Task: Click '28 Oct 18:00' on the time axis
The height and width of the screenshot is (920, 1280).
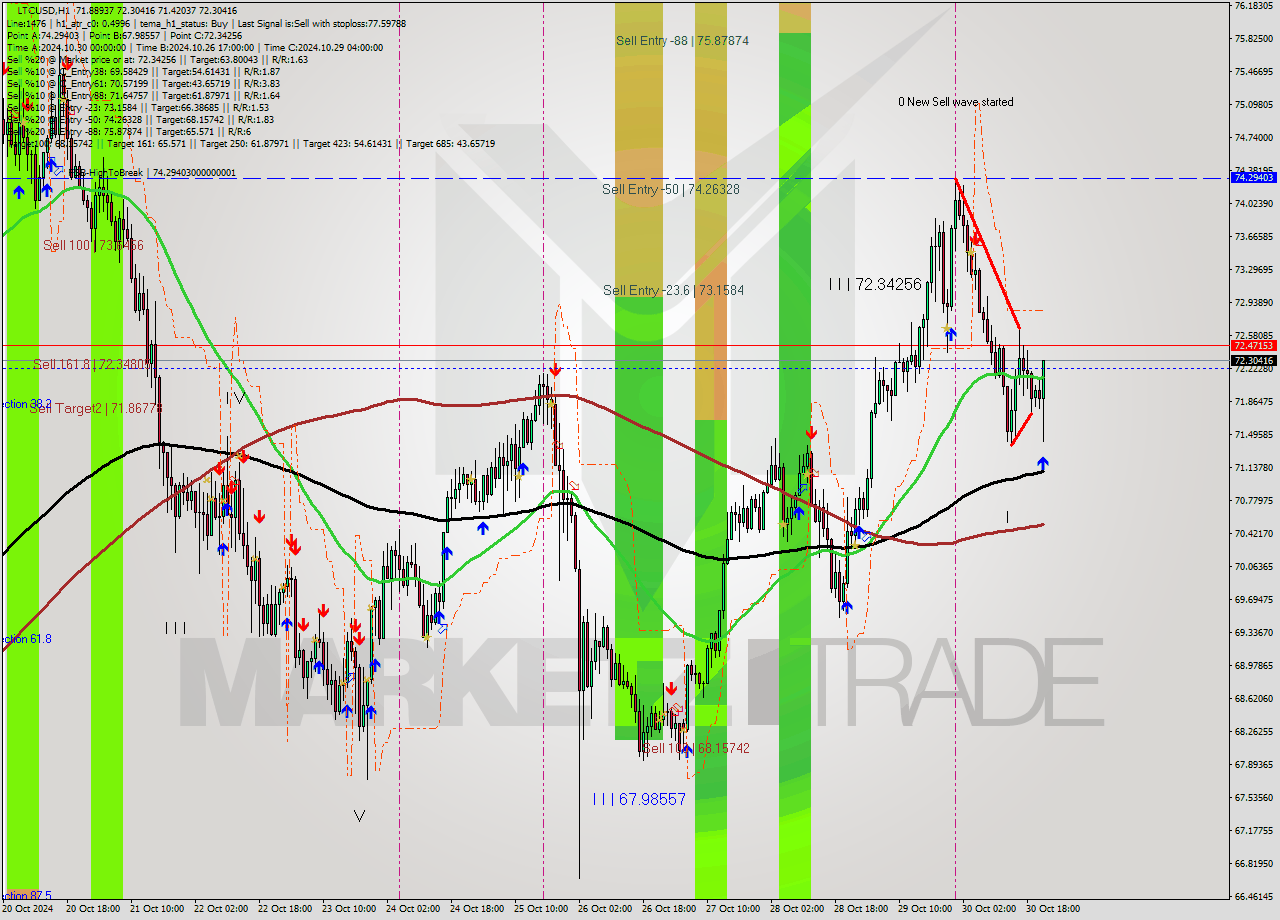Action: click(x=860, y=908)
